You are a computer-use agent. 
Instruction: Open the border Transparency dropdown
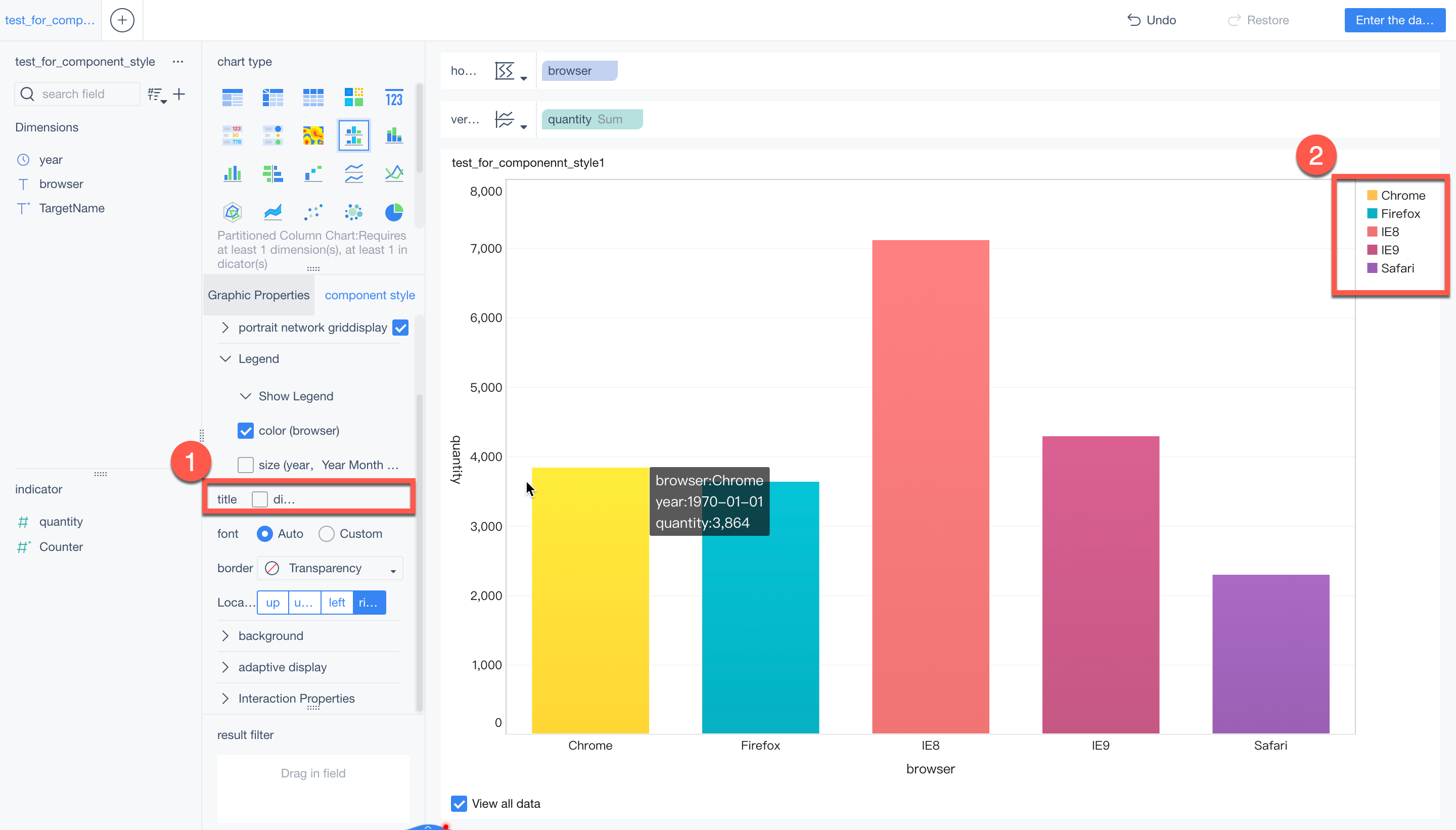[x=330, y=568]
